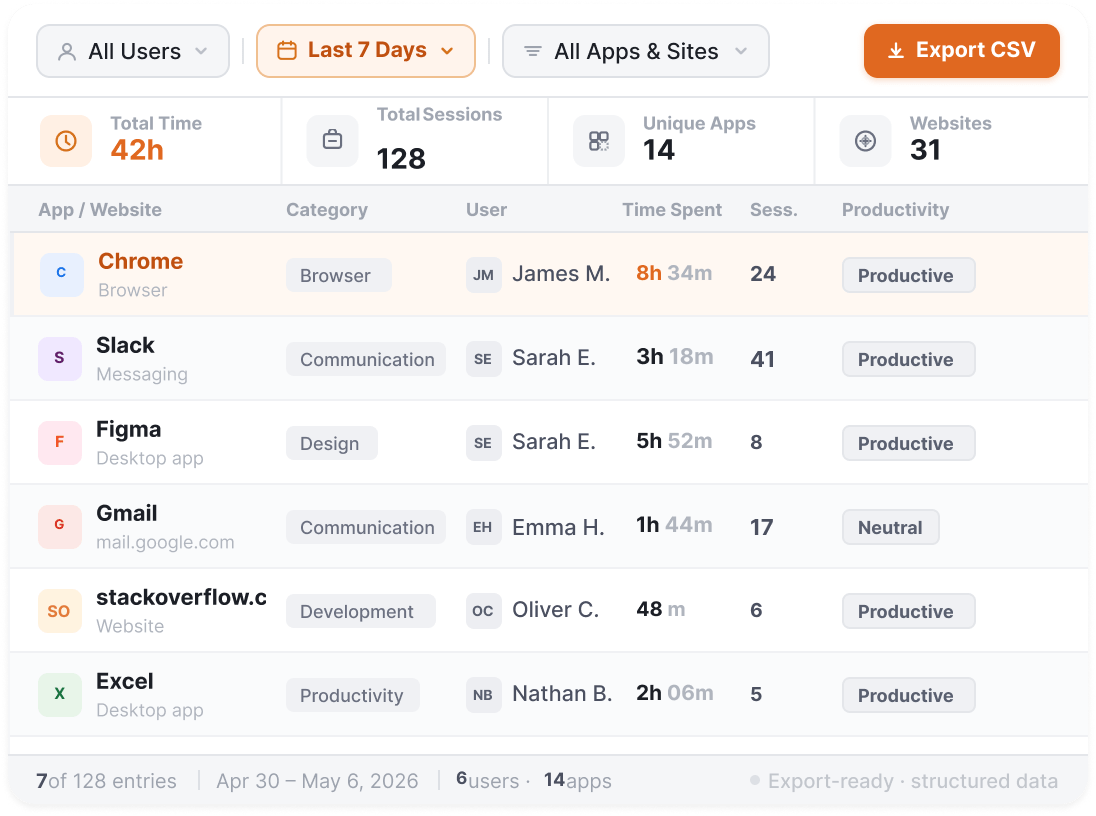
Task: Click the Gmail app icon
Action: coord(59,527)
